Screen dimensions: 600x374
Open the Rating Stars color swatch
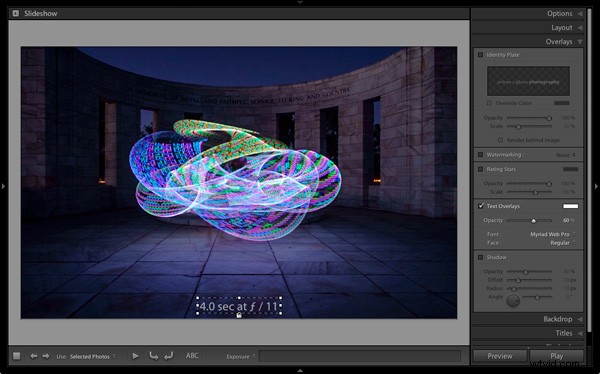571,169
